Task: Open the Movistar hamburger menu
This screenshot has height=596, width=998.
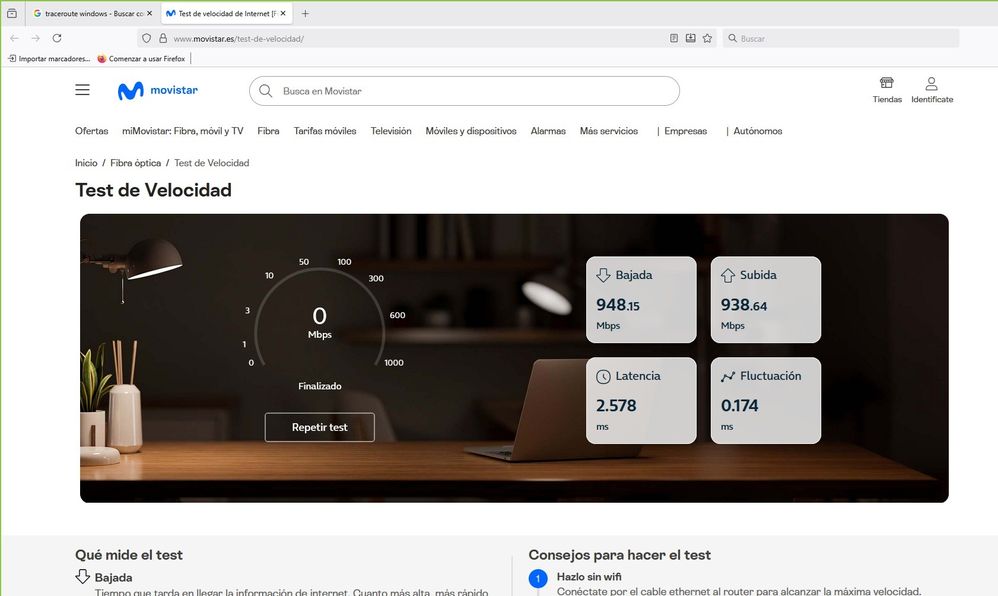Action: (82, 90)
